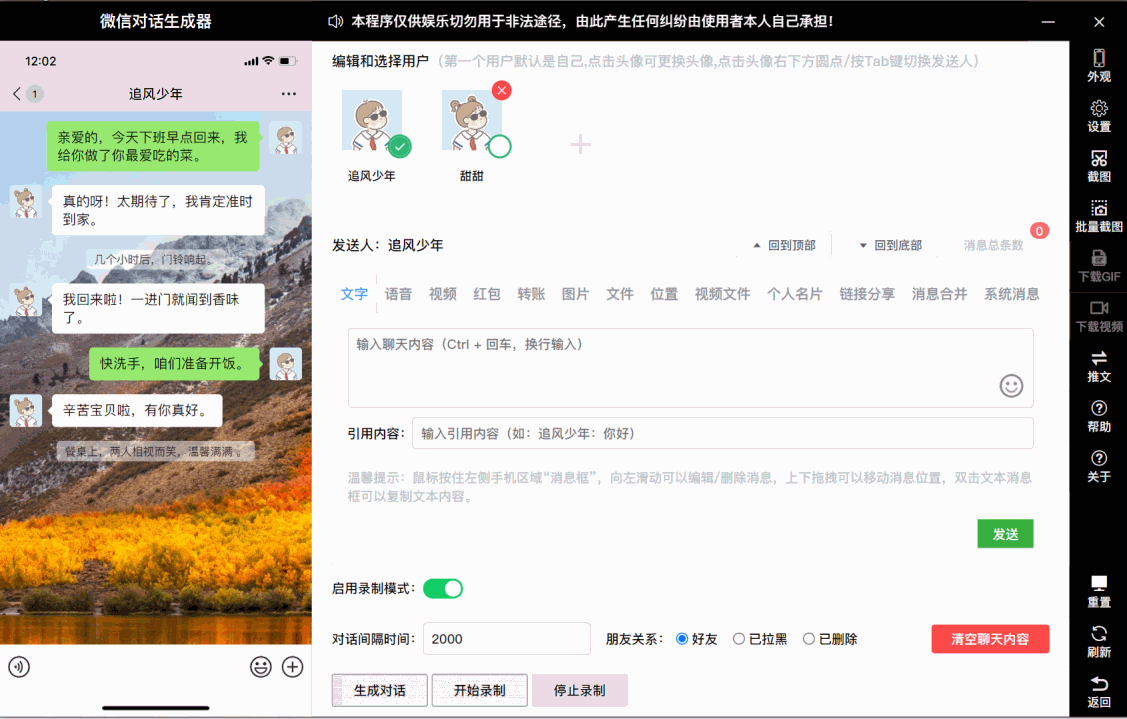Select the 好友 radio button
Screen dimensions: 1127x719
click(682, 639)
